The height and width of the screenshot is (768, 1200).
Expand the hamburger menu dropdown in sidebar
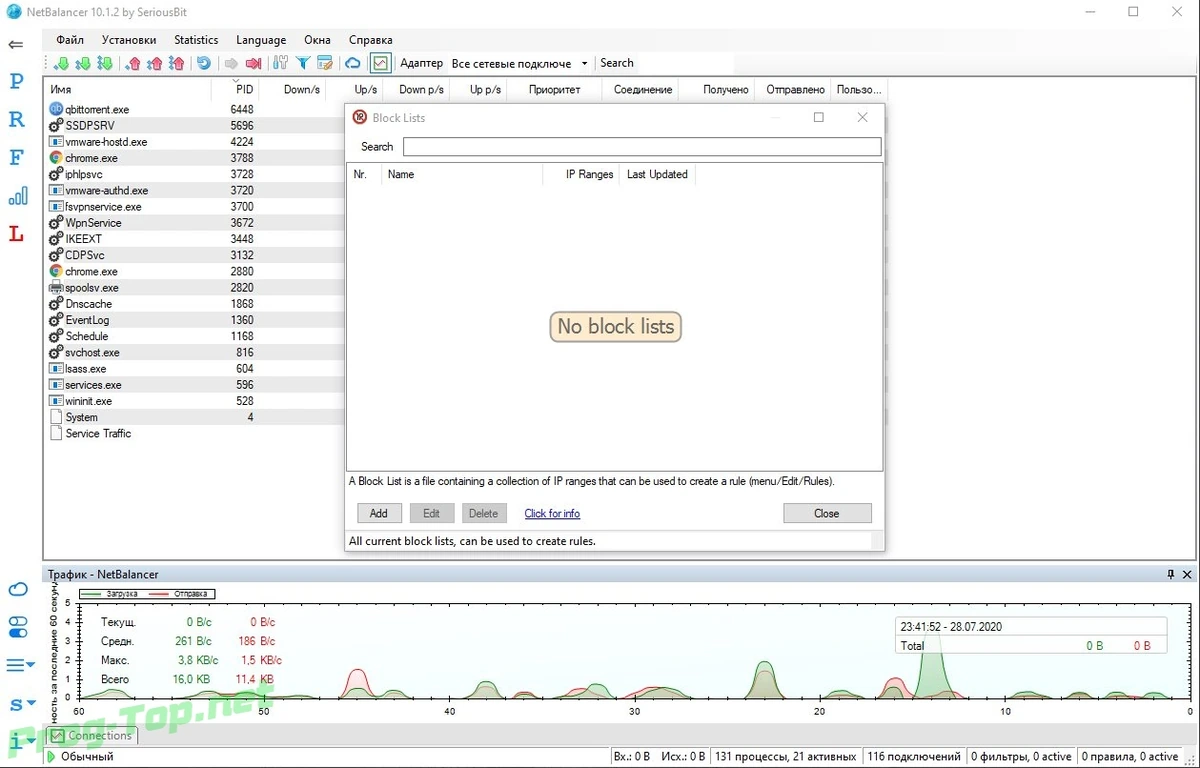20,665
